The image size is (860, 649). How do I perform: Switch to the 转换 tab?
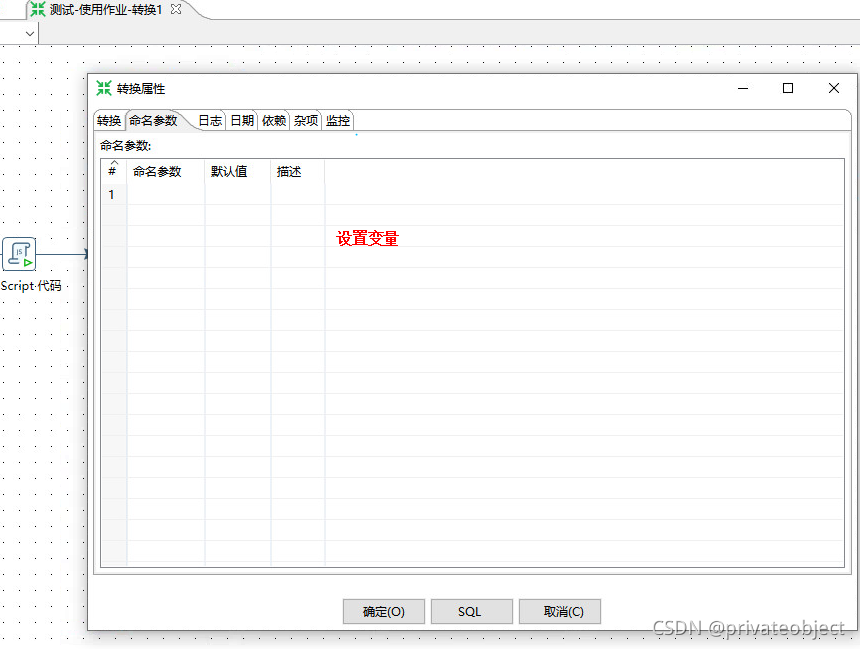[109, 121]
